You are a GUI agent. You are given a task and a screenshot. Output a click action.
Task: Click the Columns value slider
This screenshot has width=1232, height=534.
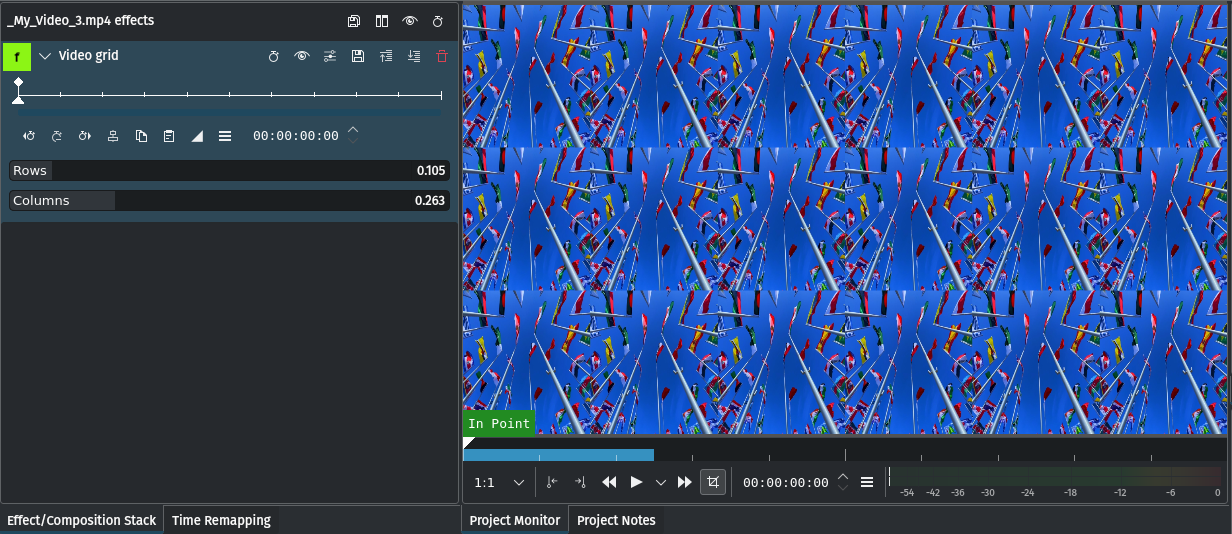point(229,201)
